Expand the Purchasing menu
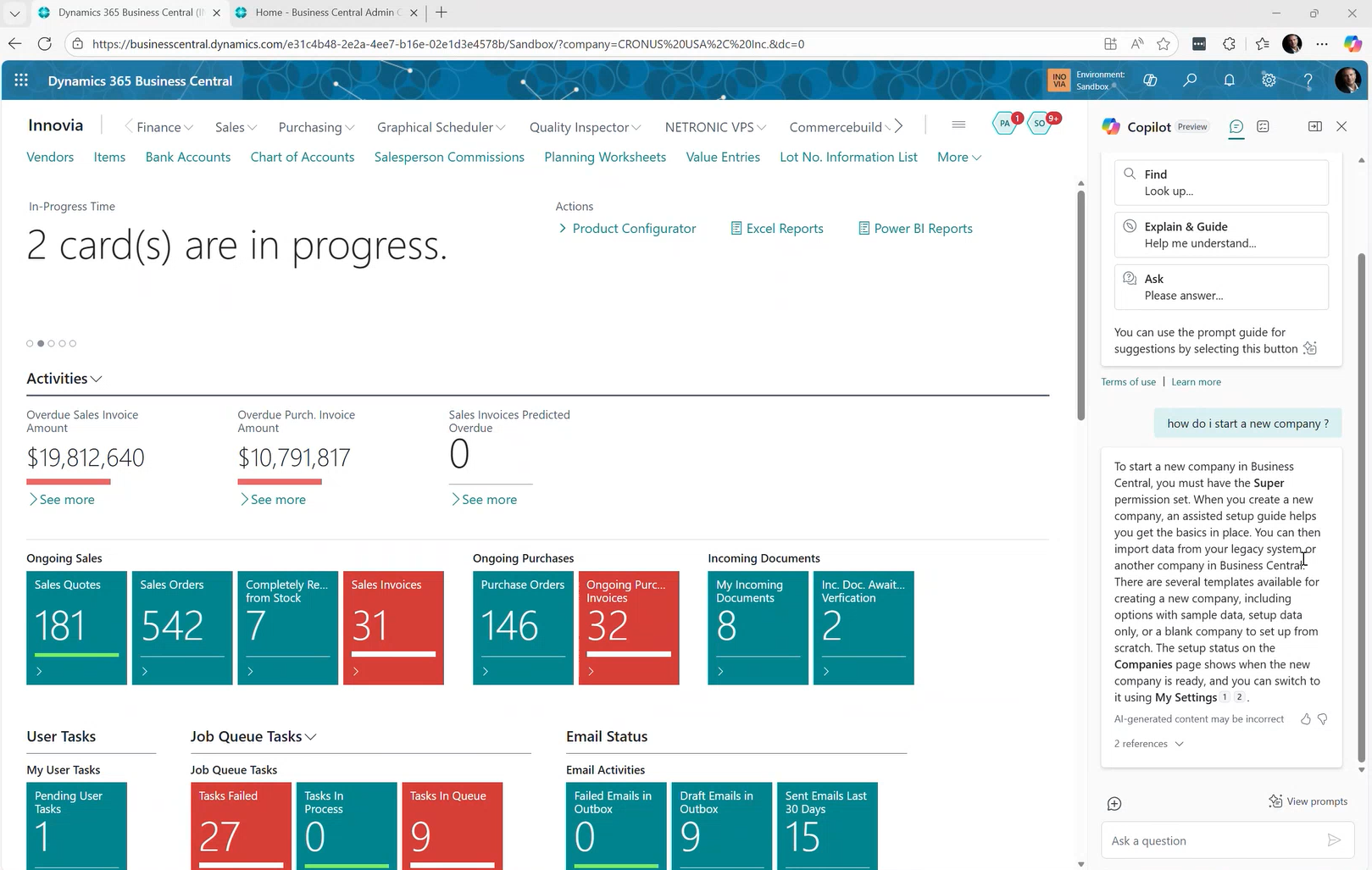This screenshot has width=1372, height=870. (316, 127)
